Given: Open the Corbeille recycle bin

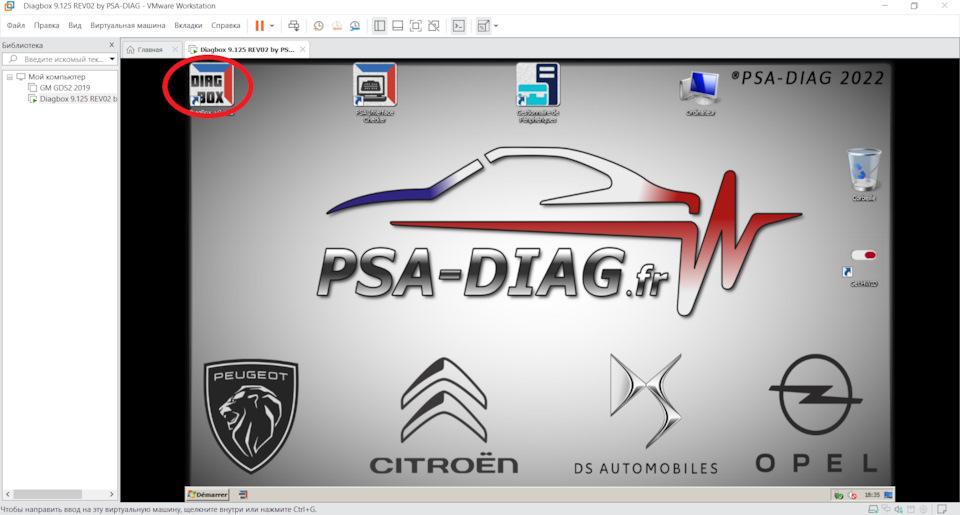Looking at the screenshot, I should click(864, 175).
